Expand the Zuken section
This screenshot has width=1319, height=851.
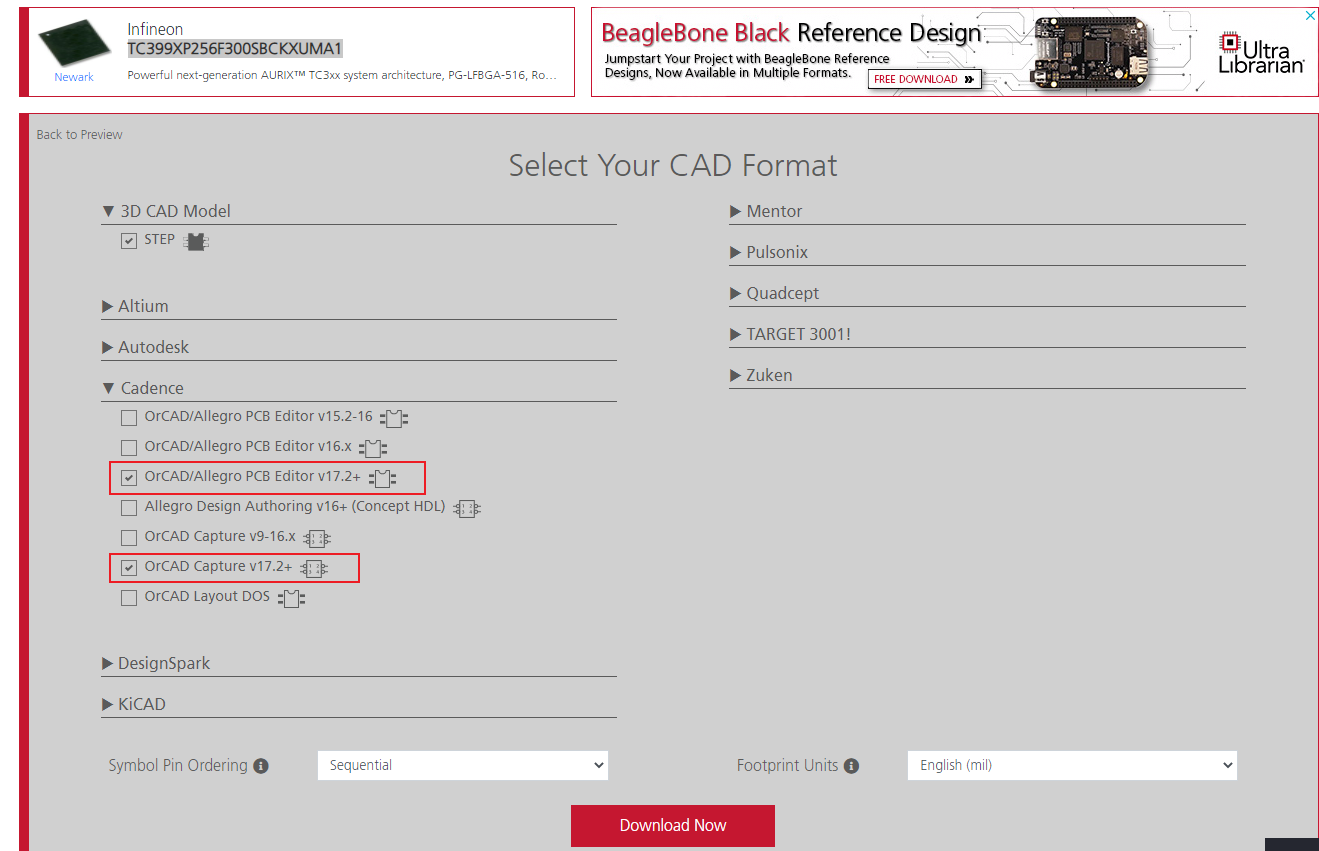click(769, 374)
